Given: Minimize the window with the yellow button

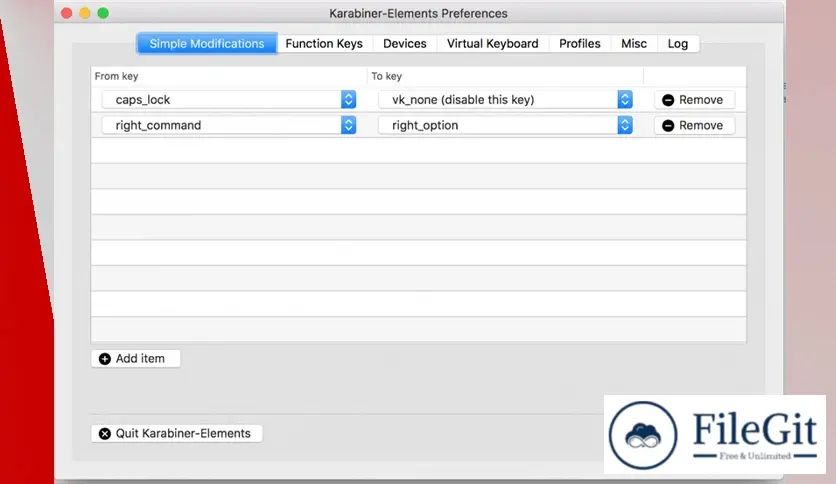Looking at the screenshot, I should click(x=85, y=13).
